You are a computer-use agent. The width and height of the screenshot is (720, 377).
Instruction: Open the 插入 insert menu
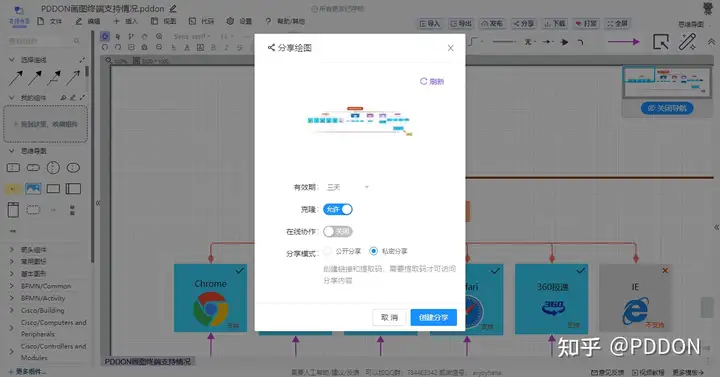pos(125,21)
